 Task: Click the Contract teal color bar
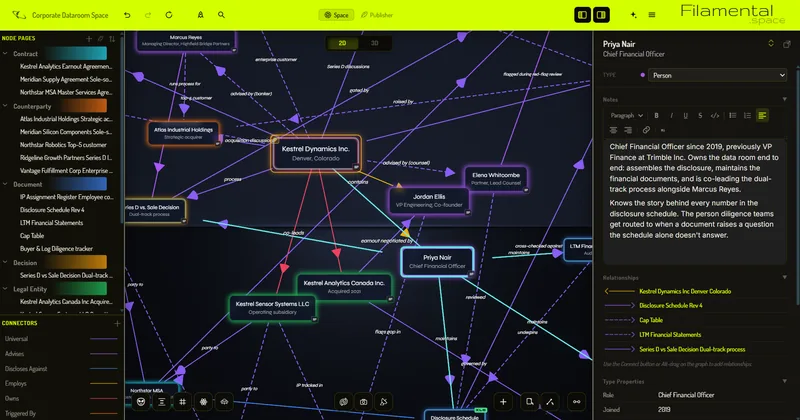pyautogui.click(x=76, y=54)
